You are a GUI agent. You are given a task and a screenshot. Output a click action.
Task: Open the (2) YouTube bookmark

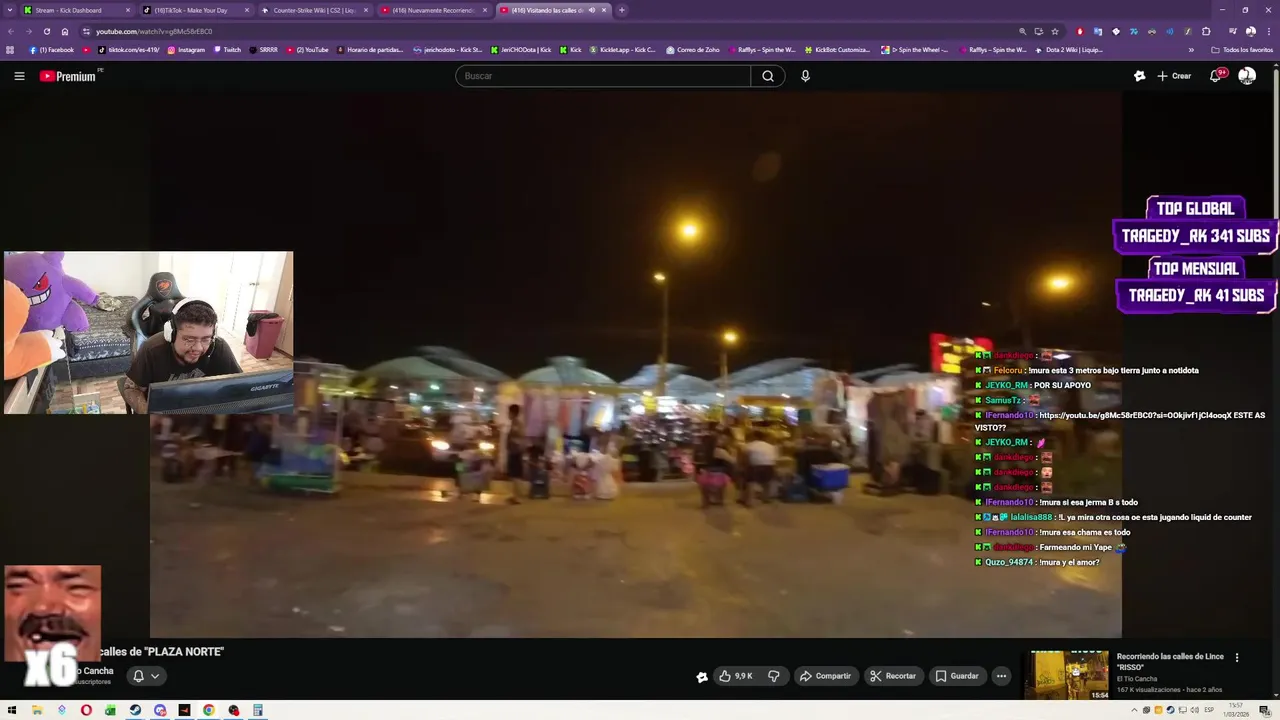click(307, 50)
